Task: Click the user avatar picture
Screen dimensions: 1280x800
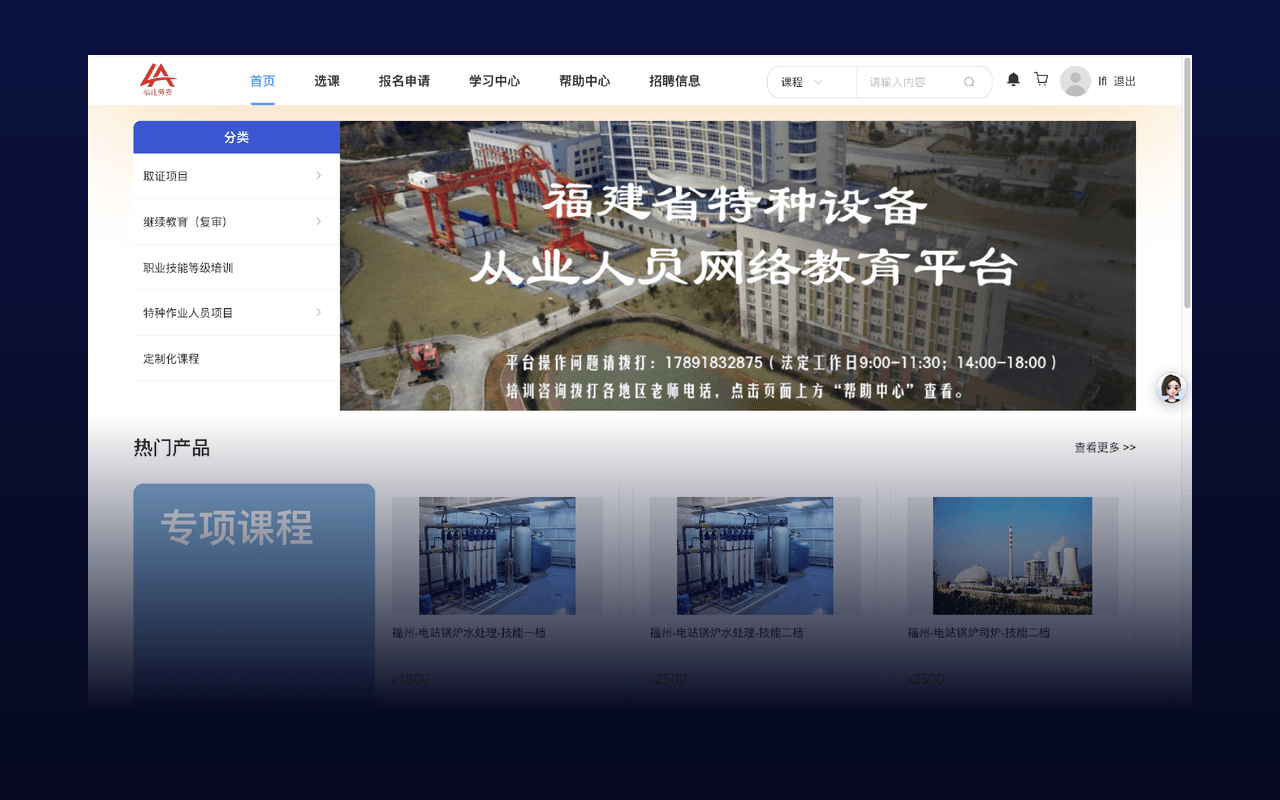Action: [x=1075, y=81]
